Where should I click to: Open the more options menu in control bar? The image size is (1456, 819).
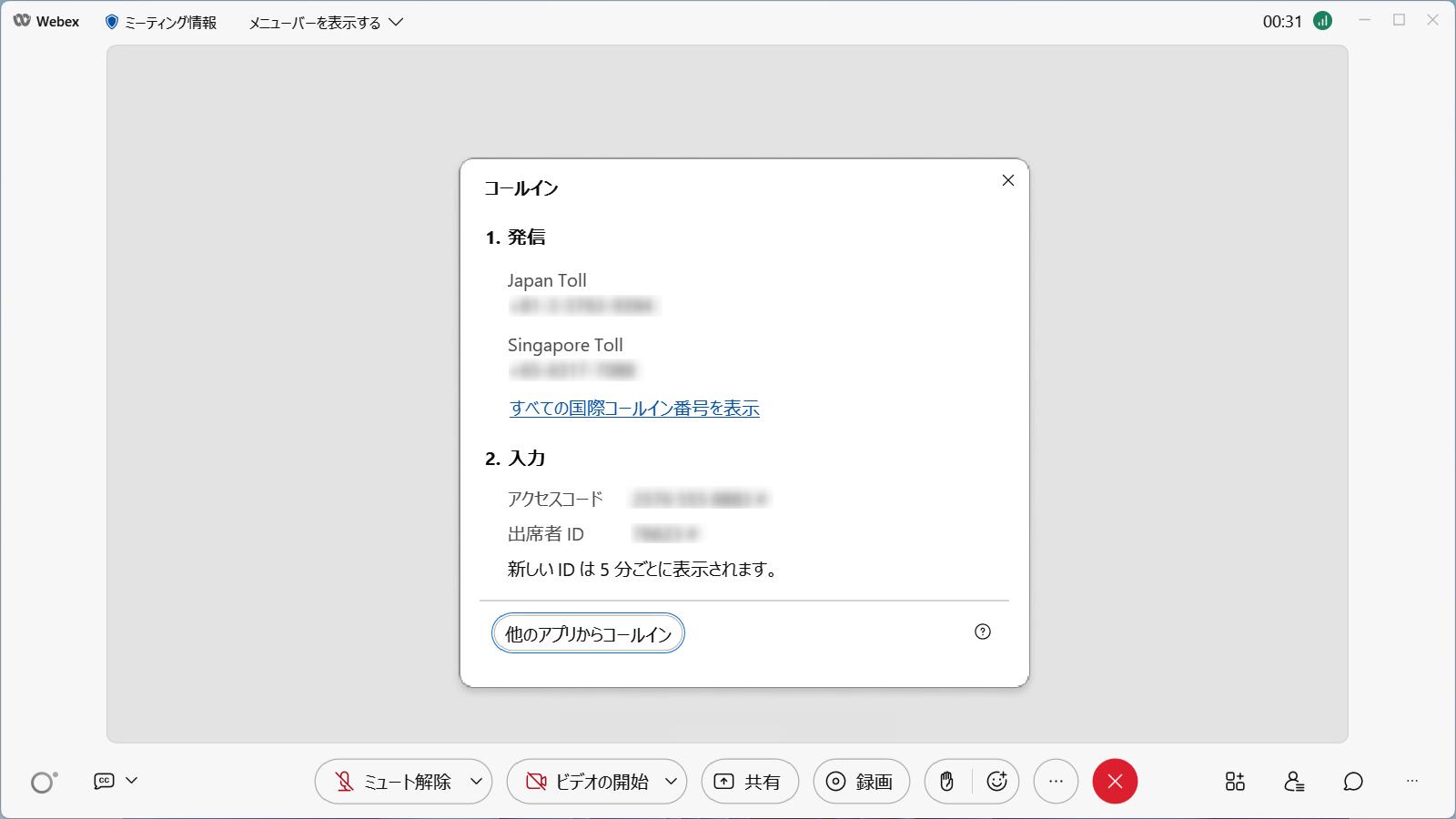coord(1056,781)
